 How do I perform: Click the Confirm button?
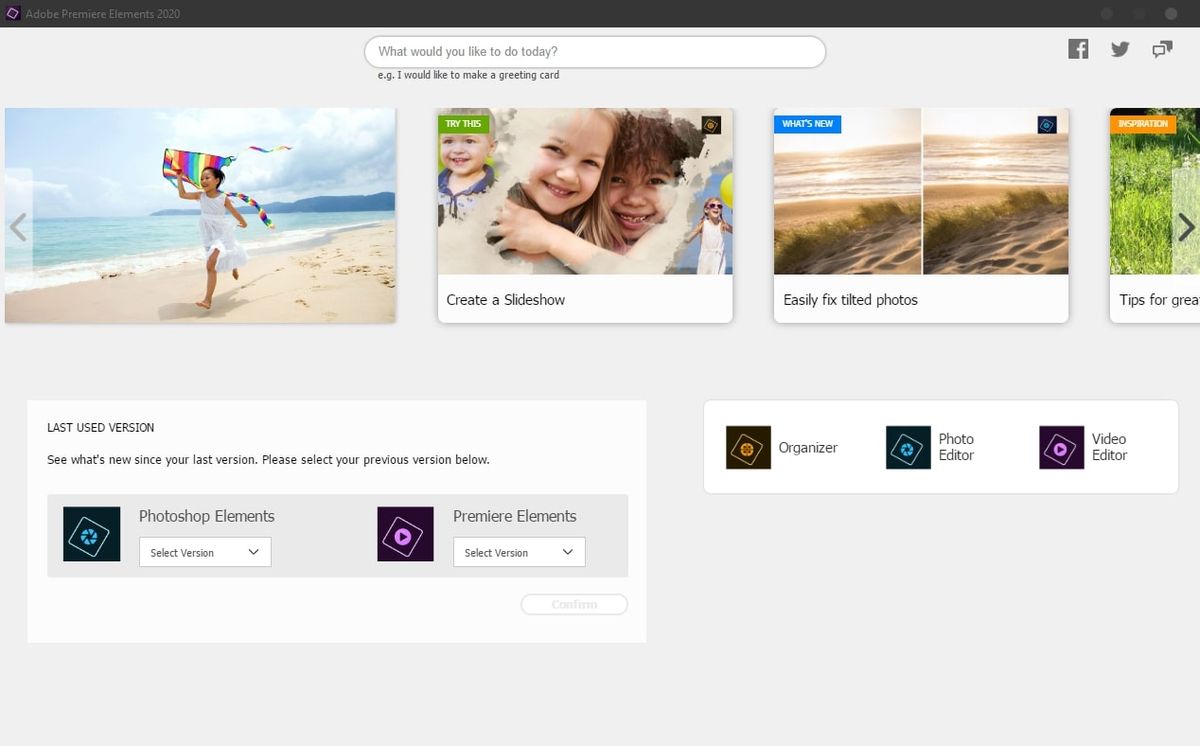[574, 604]
